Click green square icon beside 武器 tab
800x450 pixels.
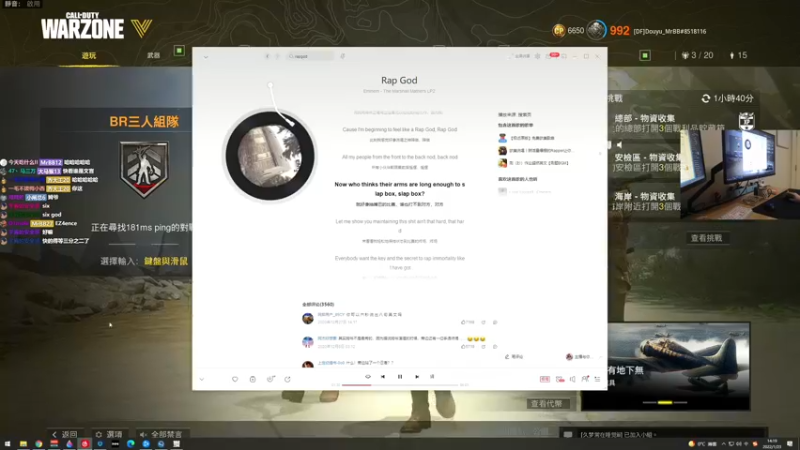[x=179, y=51]
